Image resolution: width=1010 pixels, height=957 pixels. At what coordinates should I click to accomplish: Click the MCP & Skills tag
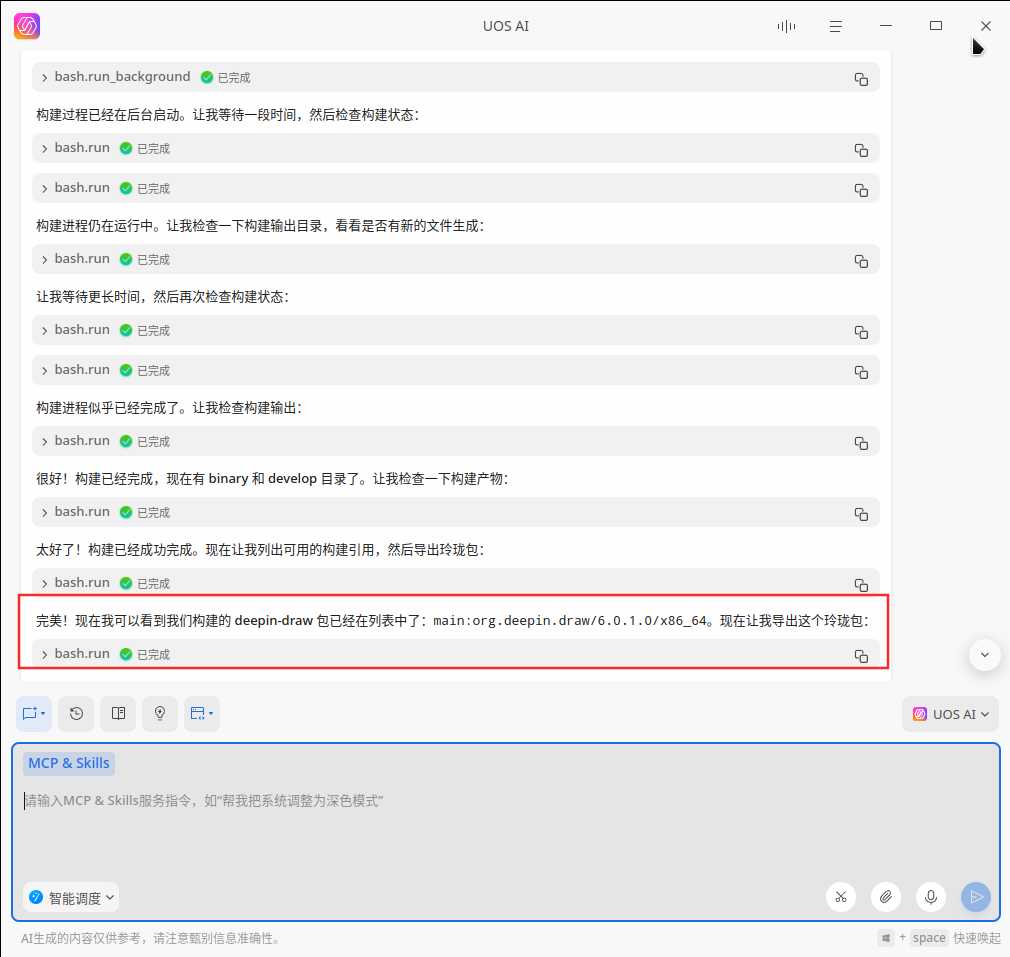point(69,763)
